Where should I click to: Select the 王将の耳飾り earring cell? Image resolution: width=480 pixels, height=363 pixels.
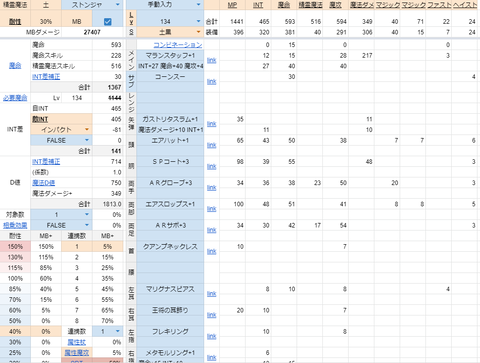tap(170, 310)
